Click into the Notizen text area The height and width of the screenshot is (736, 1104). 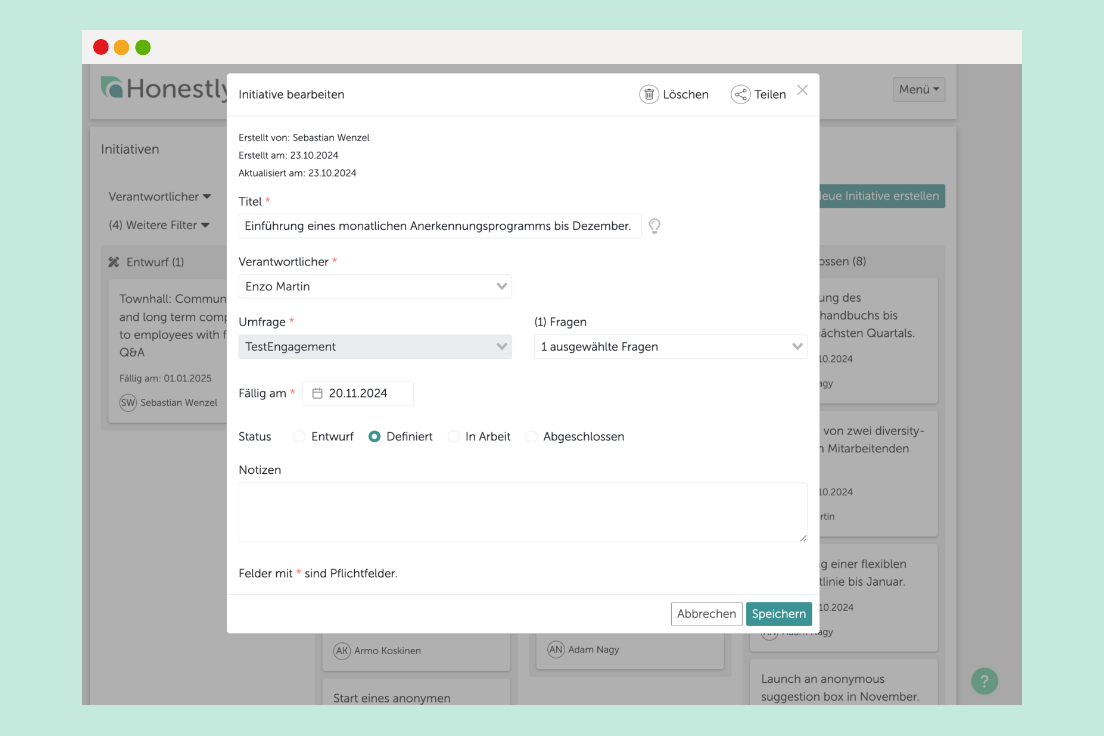(523, 512)
